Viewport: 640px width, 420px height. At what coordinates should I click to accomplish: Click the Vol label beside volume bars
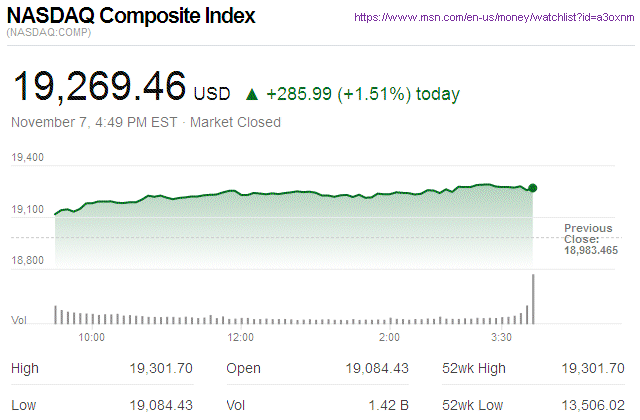[18, 320]
